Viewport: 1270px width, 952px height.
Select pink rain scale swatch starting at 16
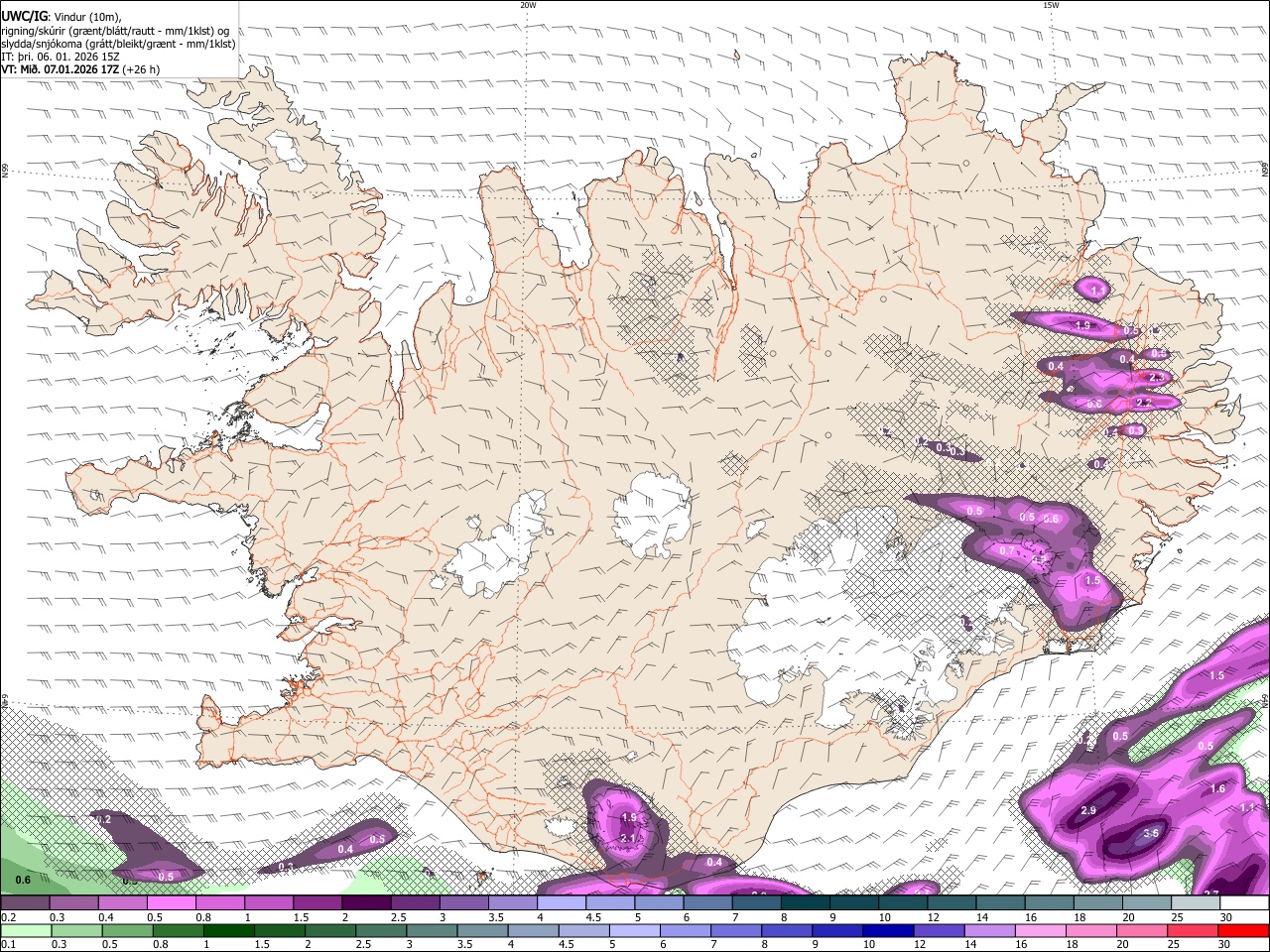pos(1042,930)
